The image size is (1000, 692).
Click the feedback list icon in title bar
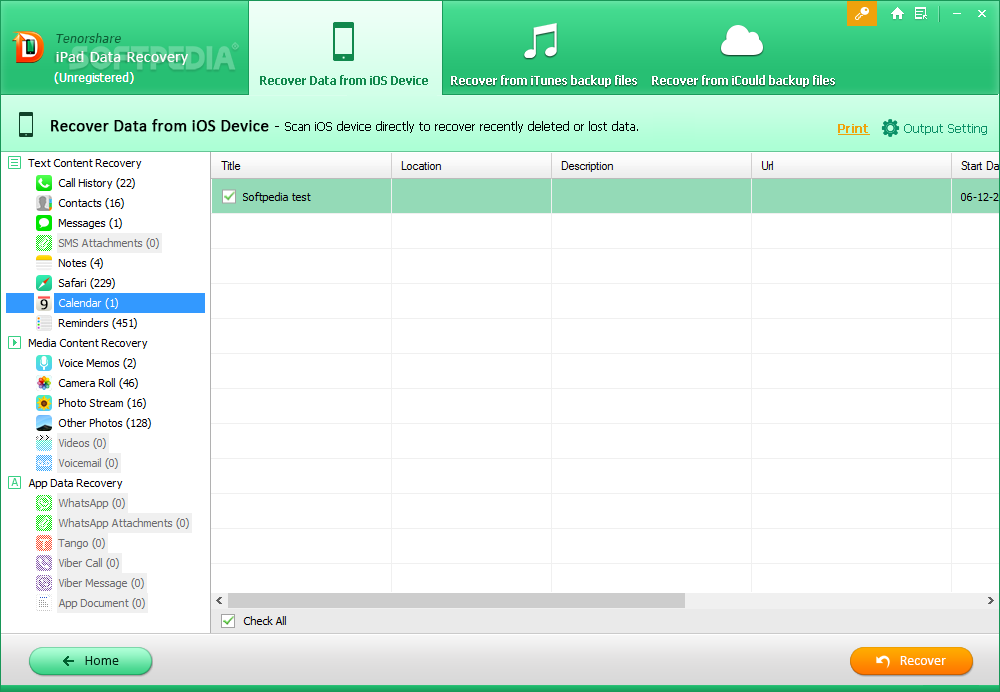921,13
